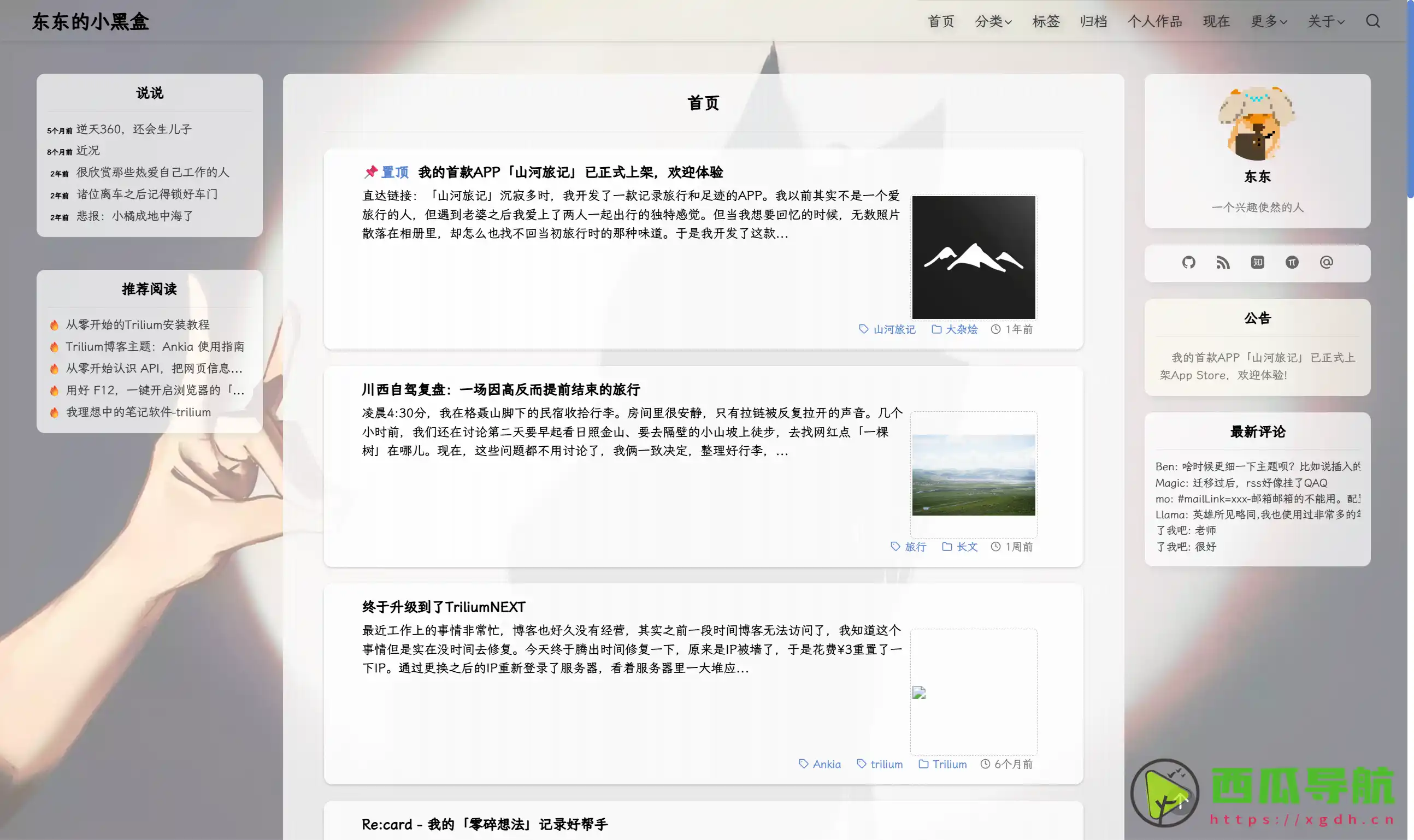Viewport: 1414px width, 840px height.
Task: Expand the 分类 dropdown menu
Action: click(x=993, y=21)
